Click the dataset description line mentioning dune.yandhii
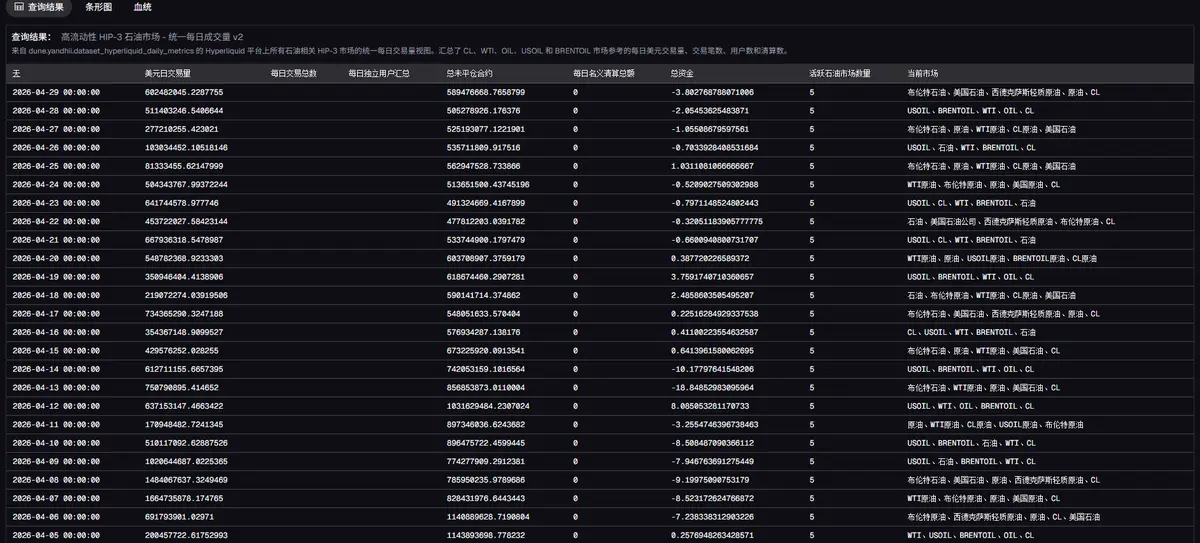This screenshot has height=543, width=1200. (400, 50)
